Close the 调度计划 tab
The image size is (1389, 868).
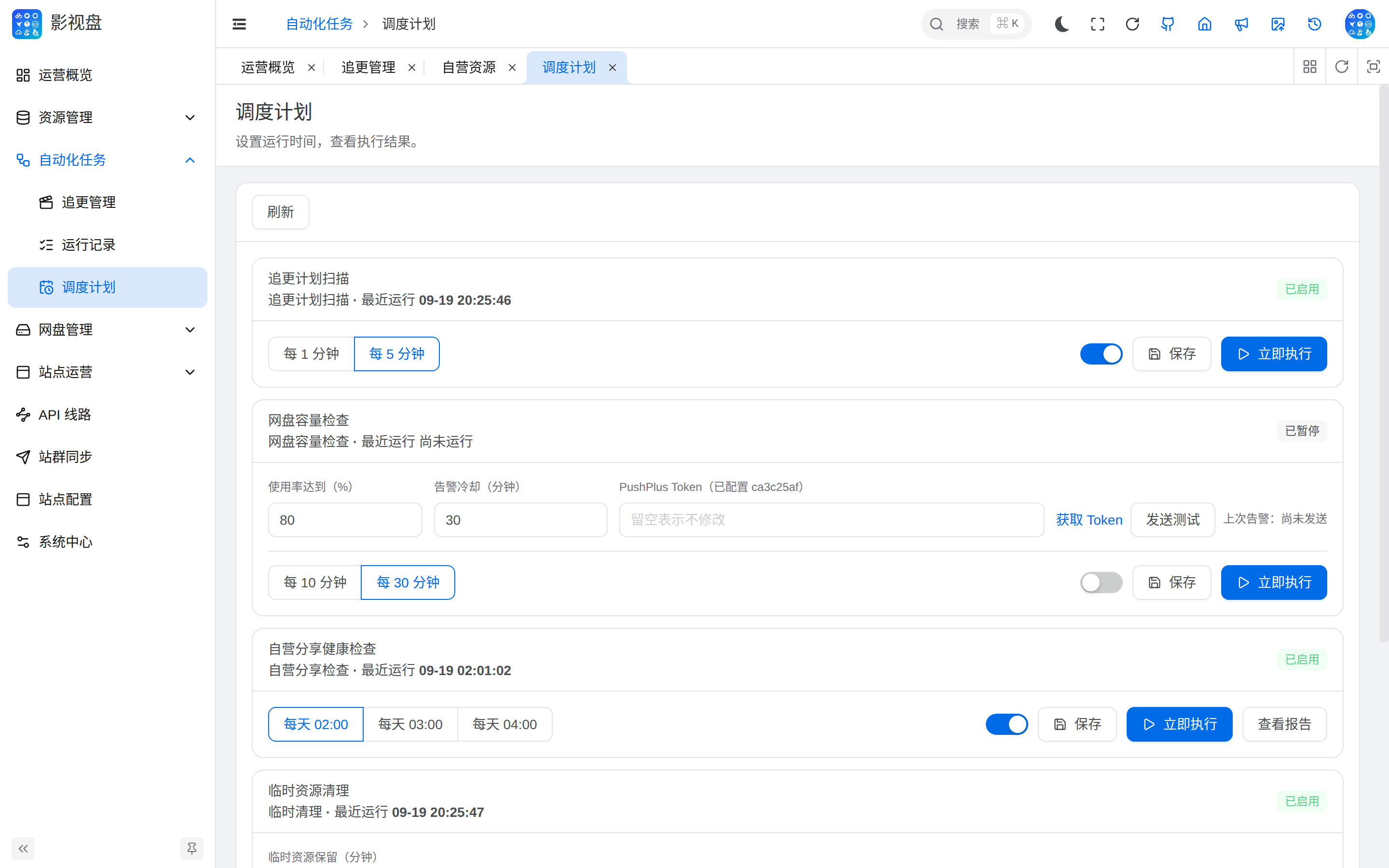click(613, 68)
